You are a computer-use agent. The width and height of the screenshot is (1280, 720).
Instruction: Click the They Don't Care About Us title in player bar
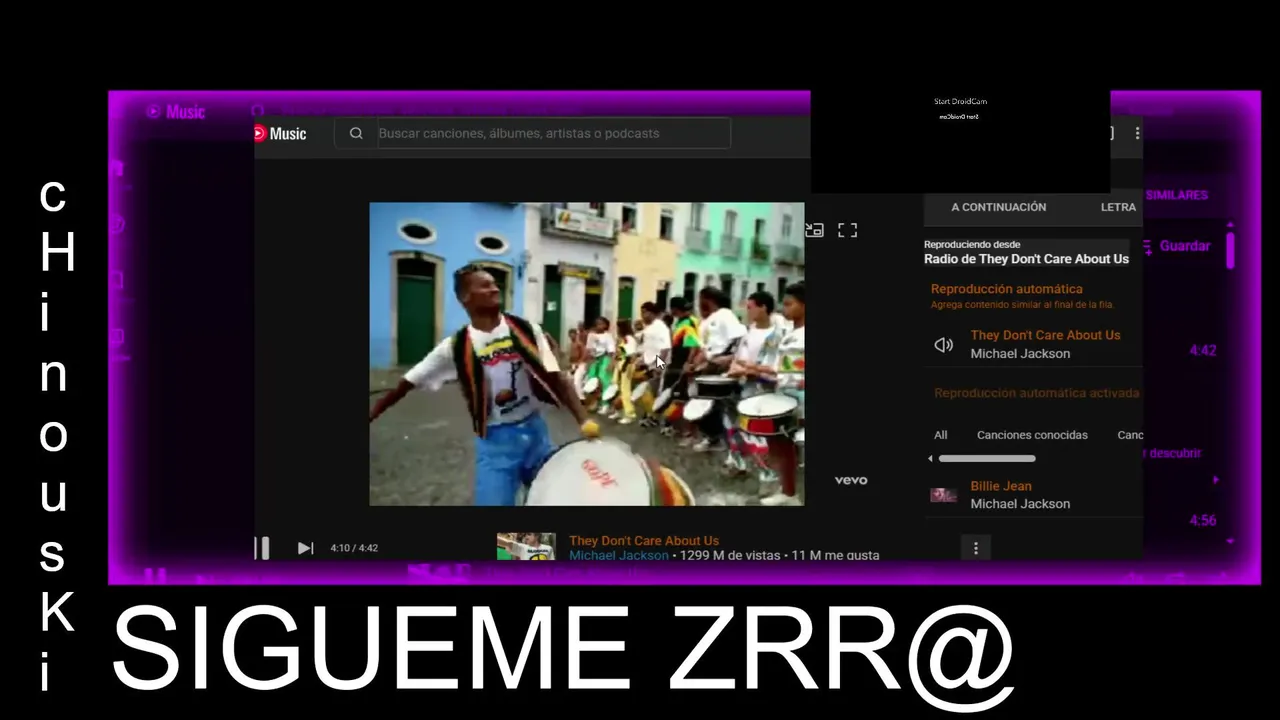[644, 541]
